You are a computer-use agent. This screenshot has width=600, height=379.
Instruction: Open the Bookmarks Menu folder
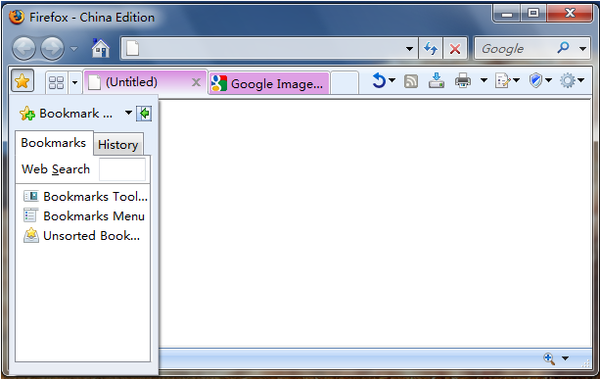pyautogui.click(x=84, y=216)
